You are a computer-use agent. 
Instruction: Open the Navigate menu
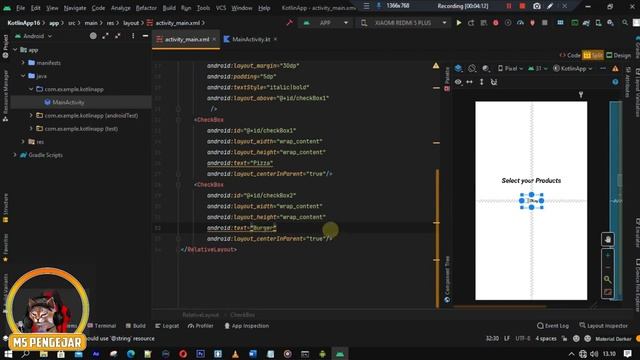point(75,8)
